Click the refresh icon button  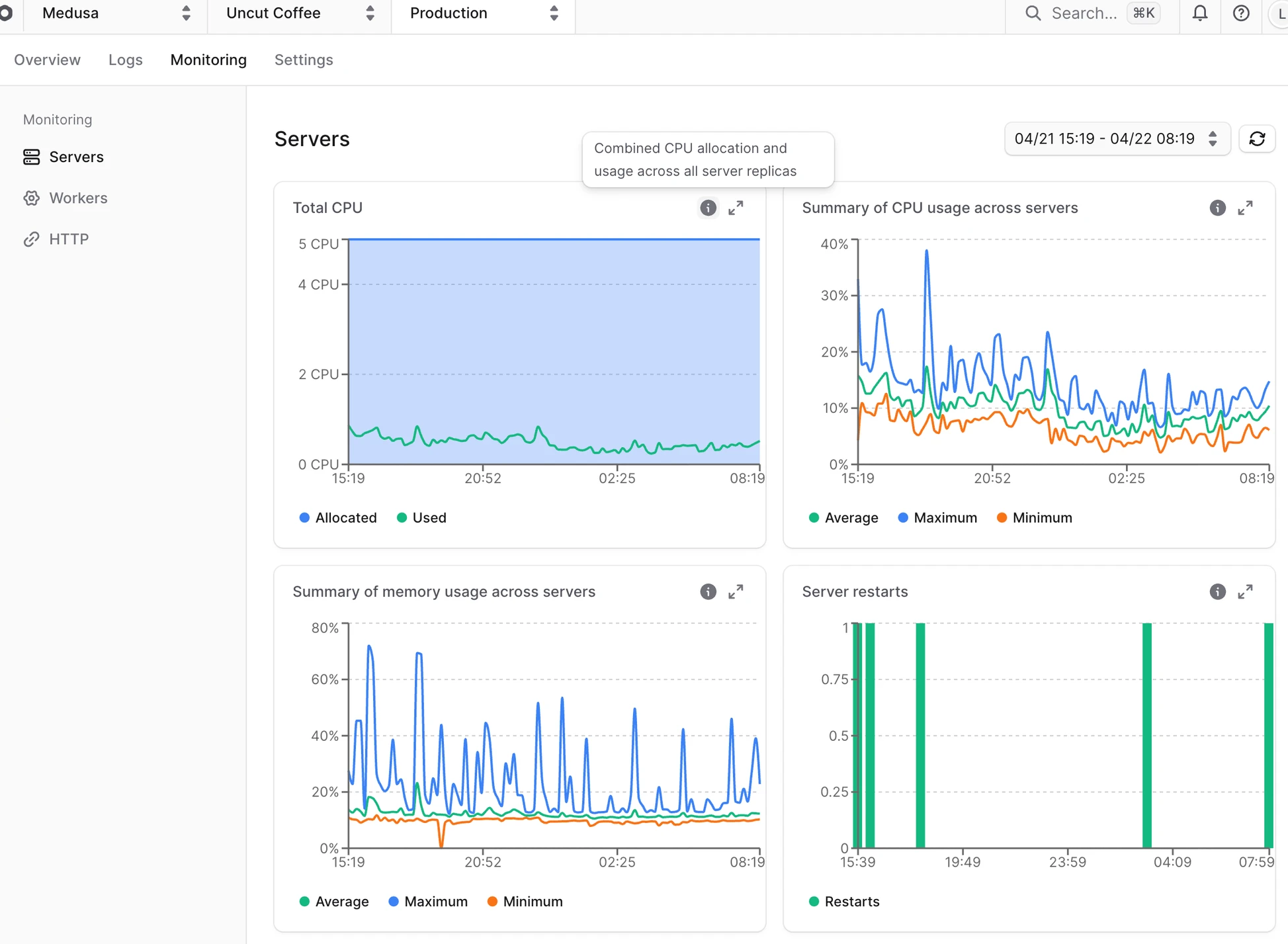1257,139
